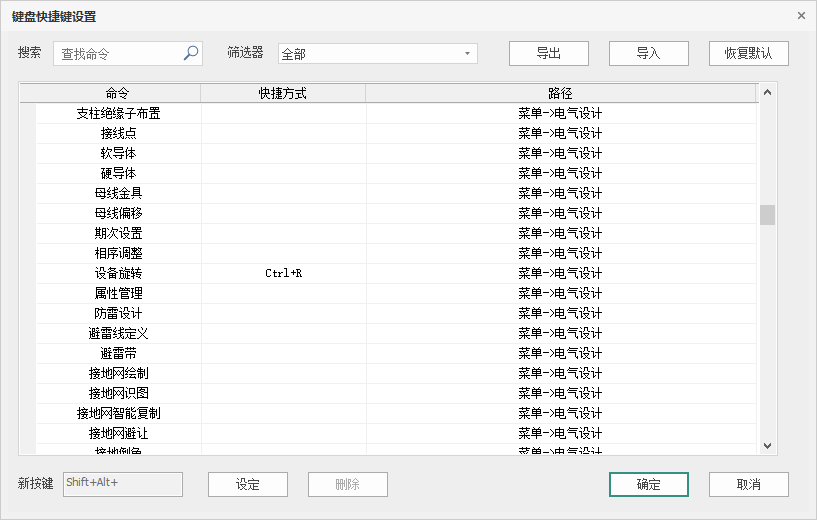Screen dimensions: 817x520
Task: Sort by the 命令 column header
Action: click(x=110, y=93)
